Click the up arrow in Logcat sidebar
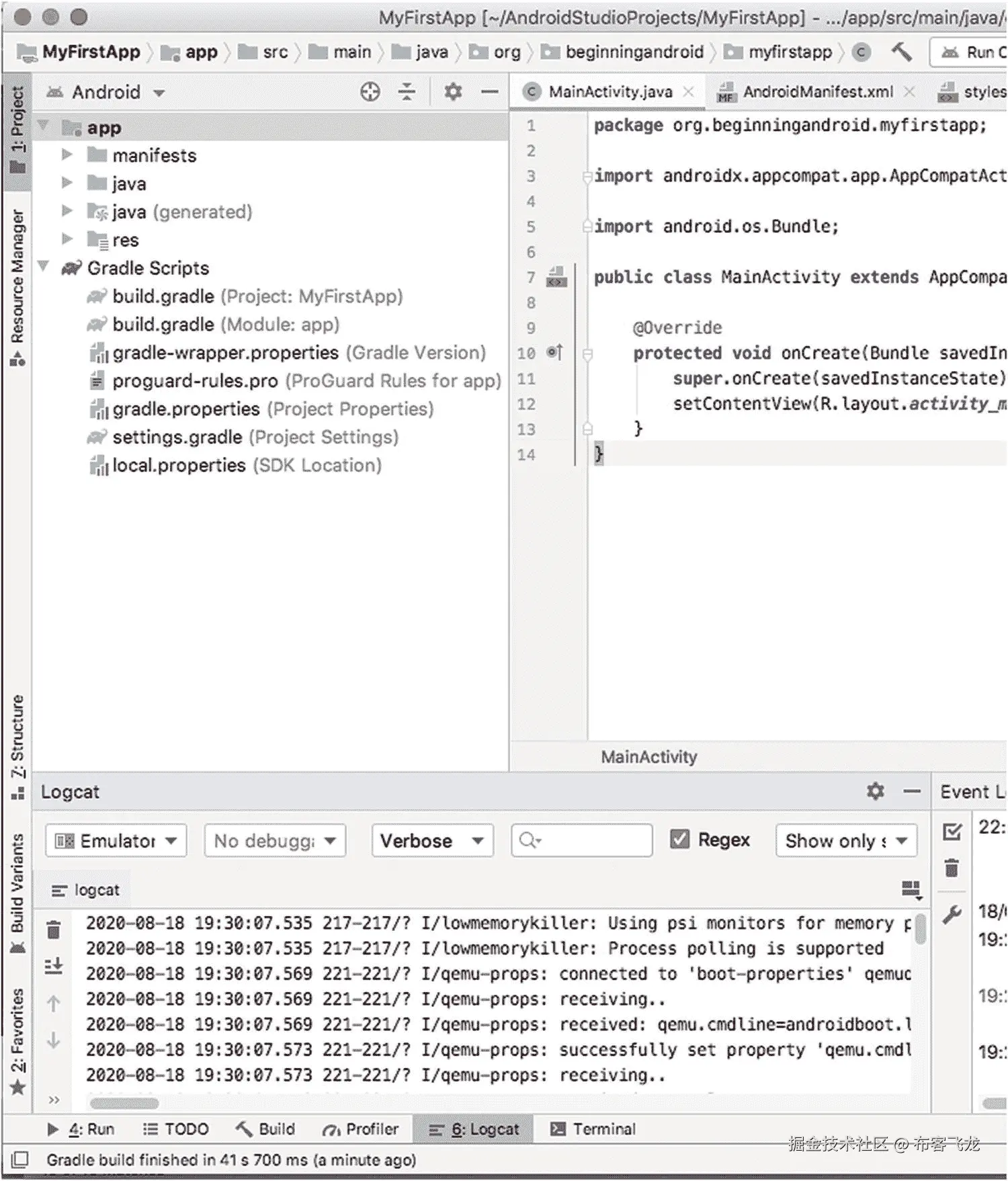Viewport: 1008px width, 1181px height. (54, 1004)
